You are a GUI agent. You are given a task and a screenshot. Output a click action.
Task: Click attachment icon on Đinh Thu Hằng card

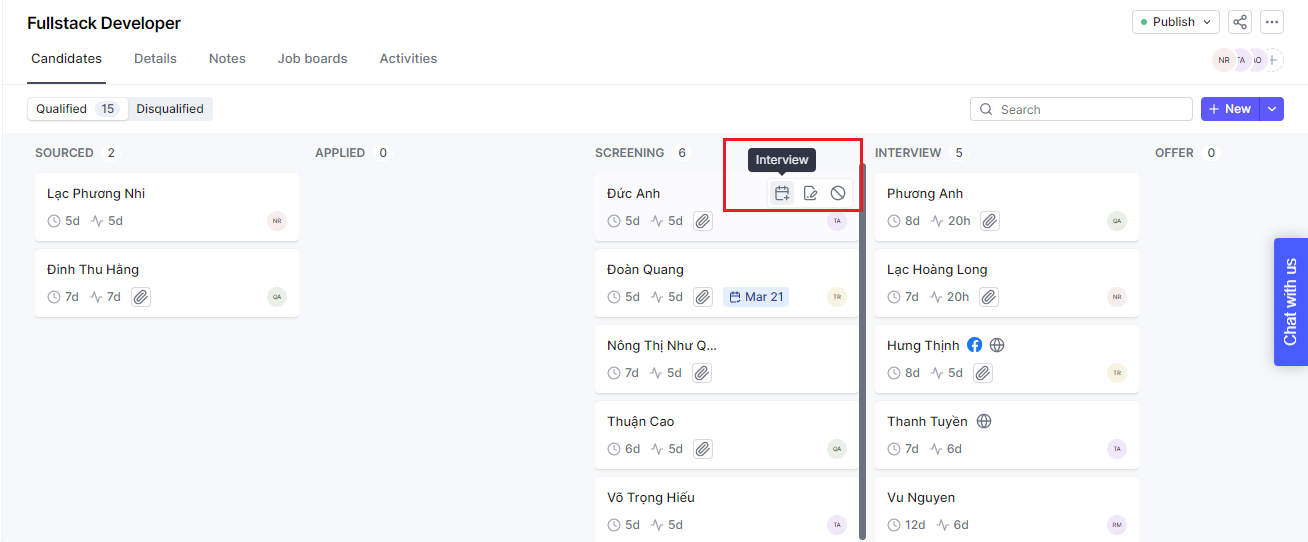tap(141, 297)
